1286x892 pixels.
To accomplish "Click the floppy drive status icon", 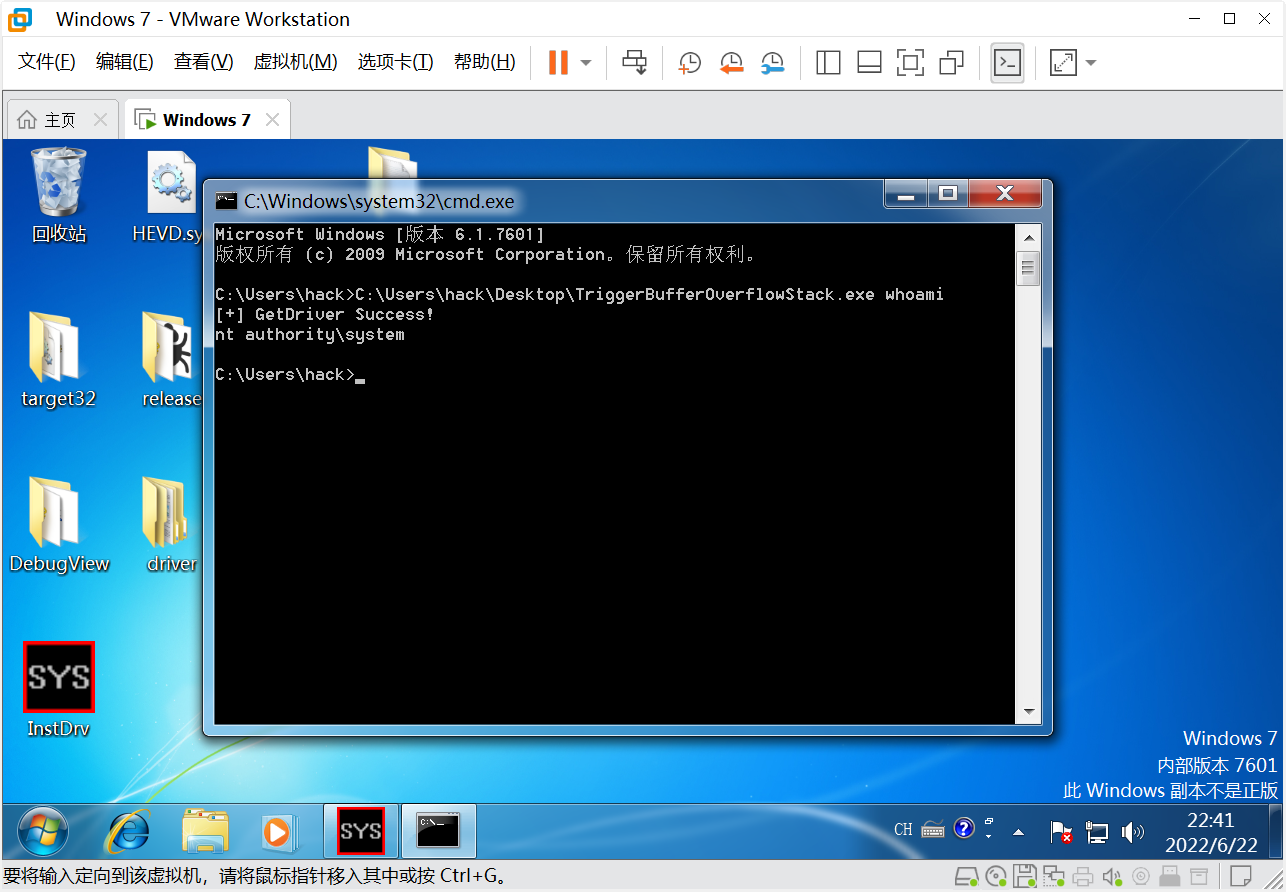I will click(1025, 877).
